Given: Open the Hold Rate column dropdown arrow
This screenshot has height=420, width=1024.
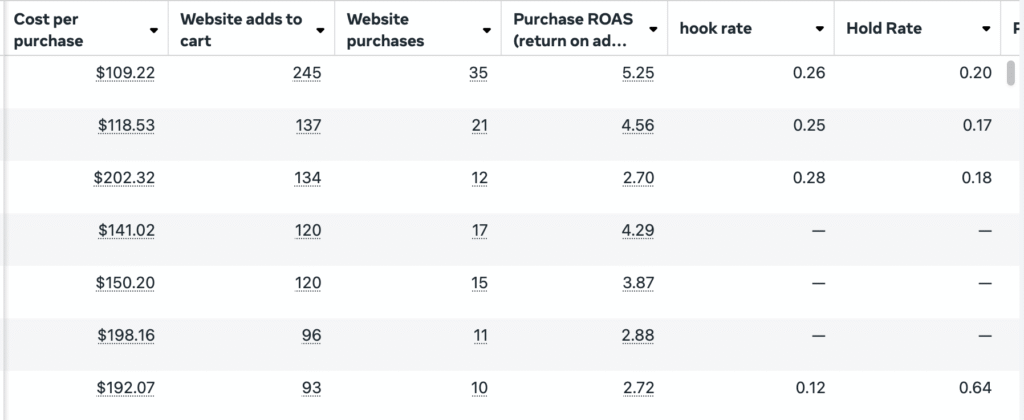Looking at the screenshot, I should point(986,29).
